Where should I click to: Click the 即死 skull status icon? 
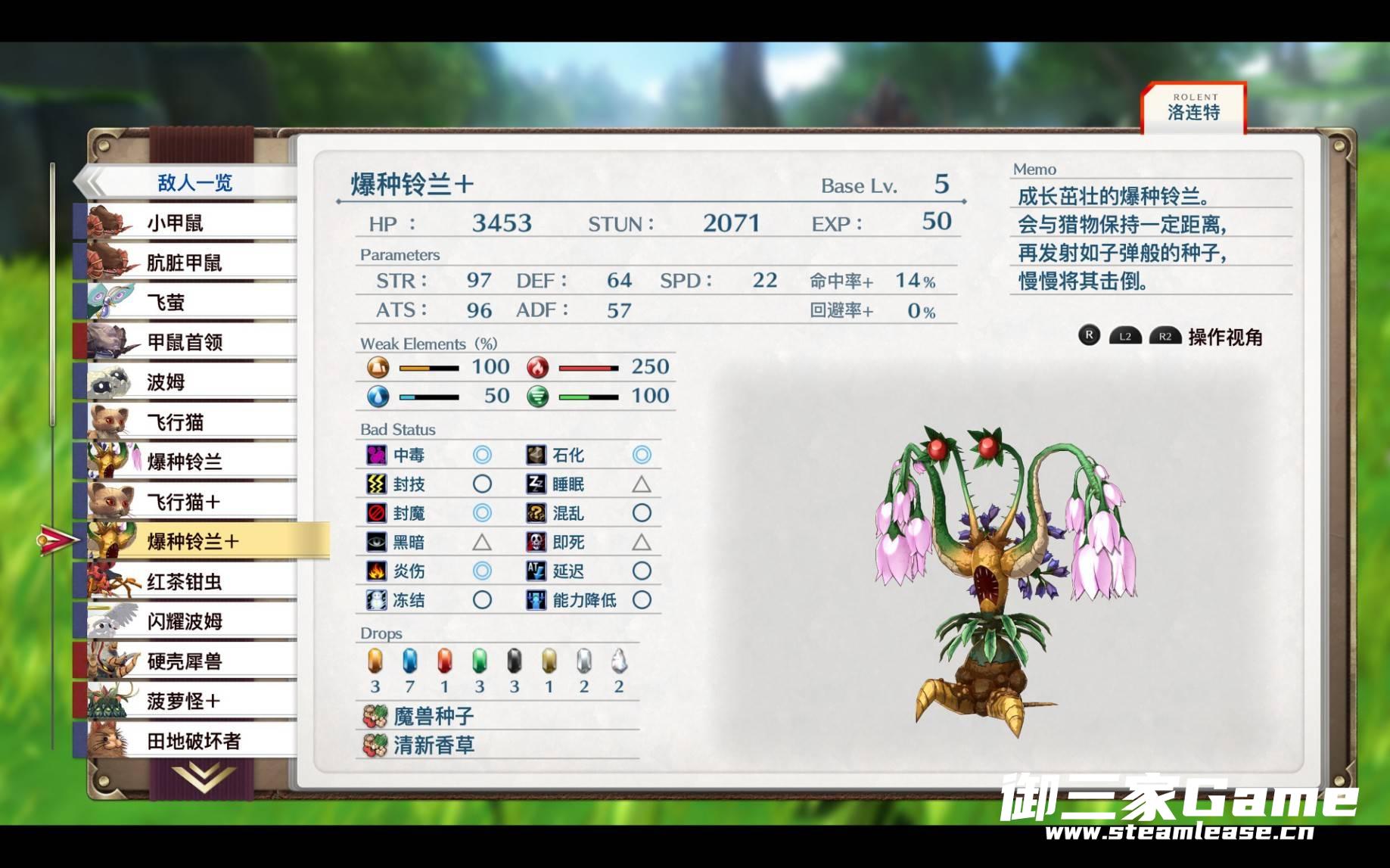click(x=536, y=542)
